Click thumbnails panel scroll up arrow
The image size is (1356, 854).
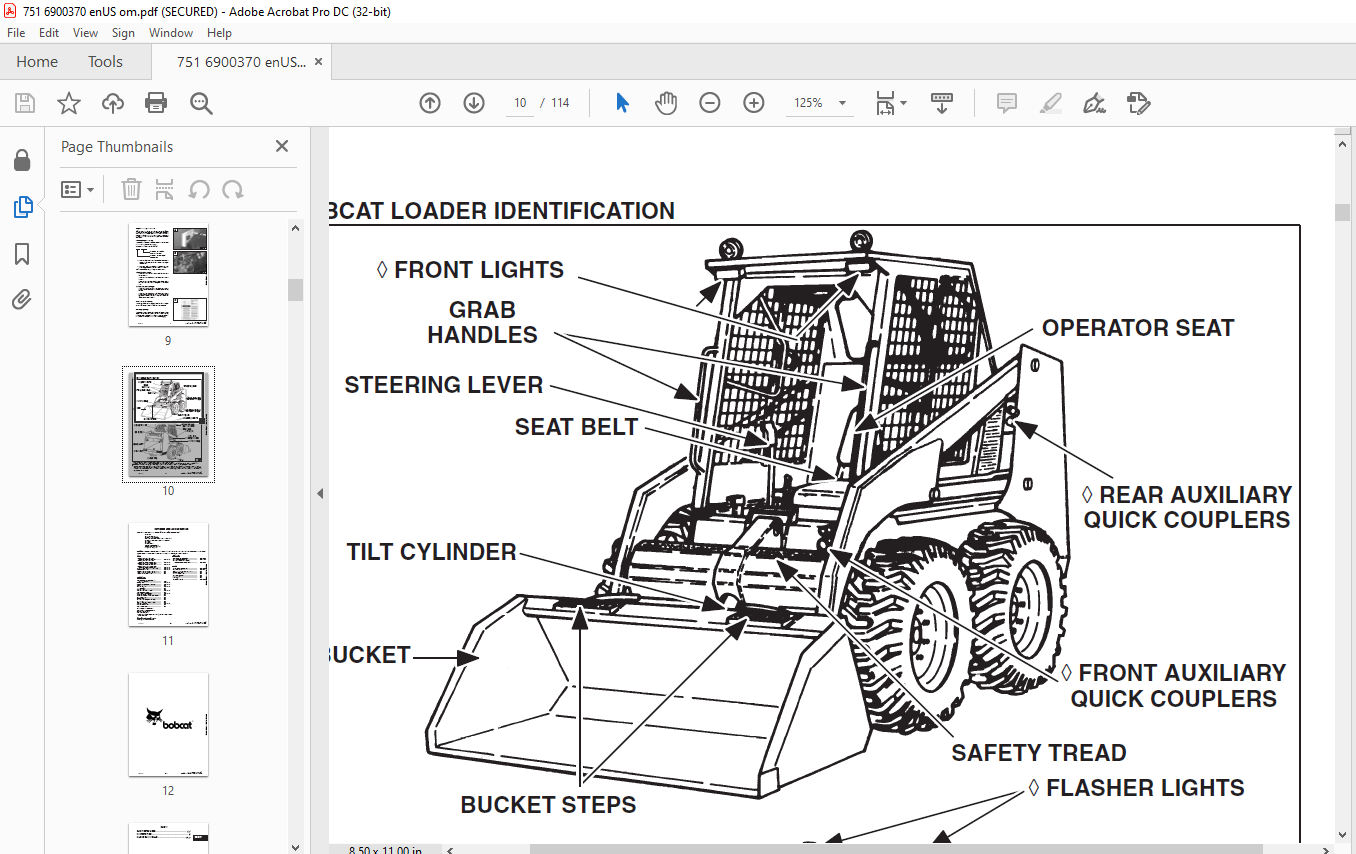(295, 229)
